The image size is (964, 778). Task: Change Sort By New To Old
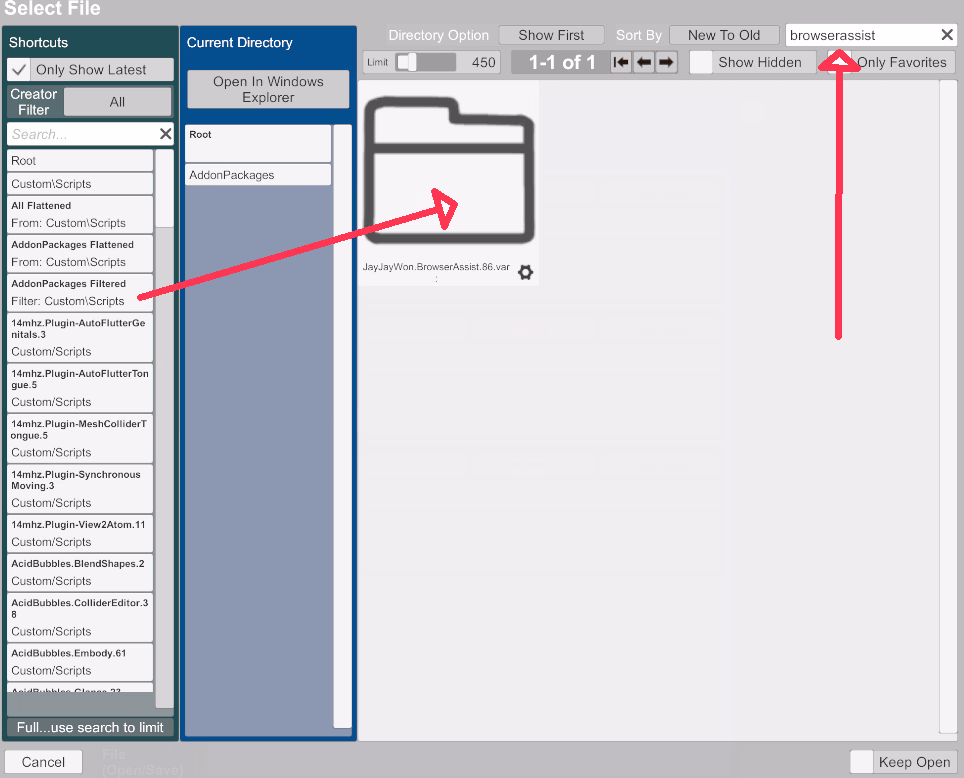click(724, 35)
